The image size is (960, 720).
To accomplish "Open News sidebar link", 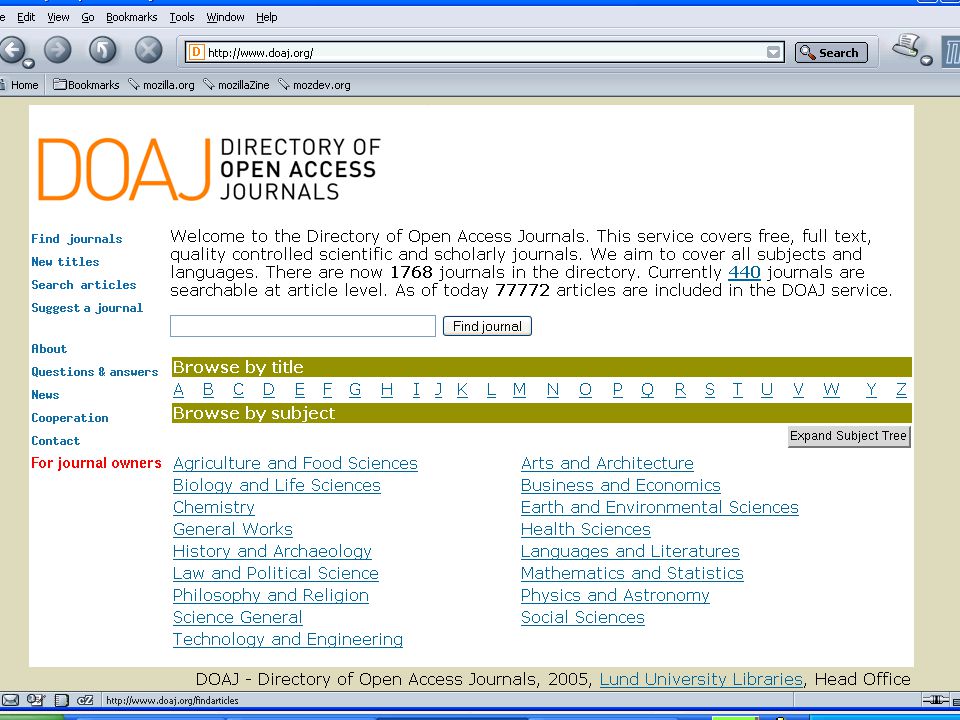I will [x=45, y=395].
